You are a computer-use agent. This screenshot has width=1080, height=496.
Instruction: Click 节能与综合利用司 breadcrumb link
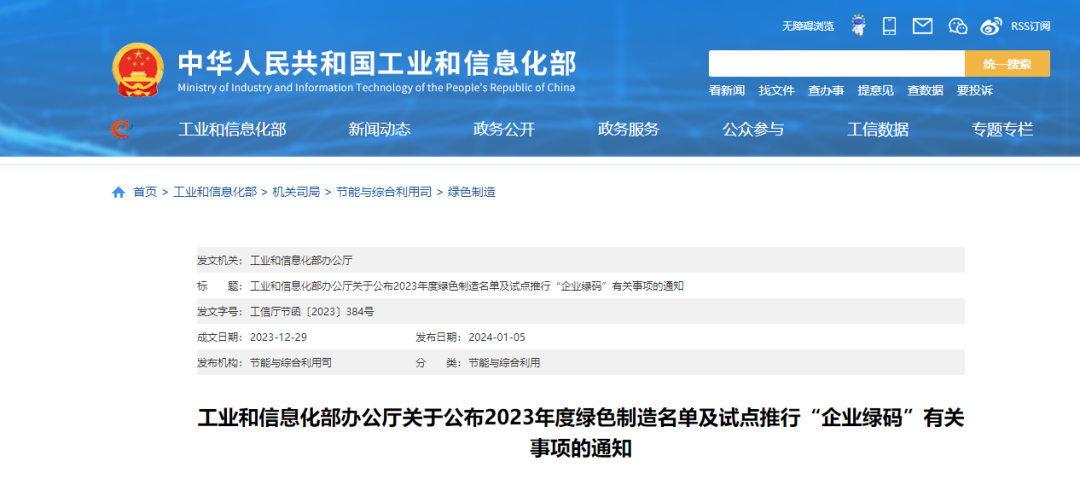[x=384, y=192]
